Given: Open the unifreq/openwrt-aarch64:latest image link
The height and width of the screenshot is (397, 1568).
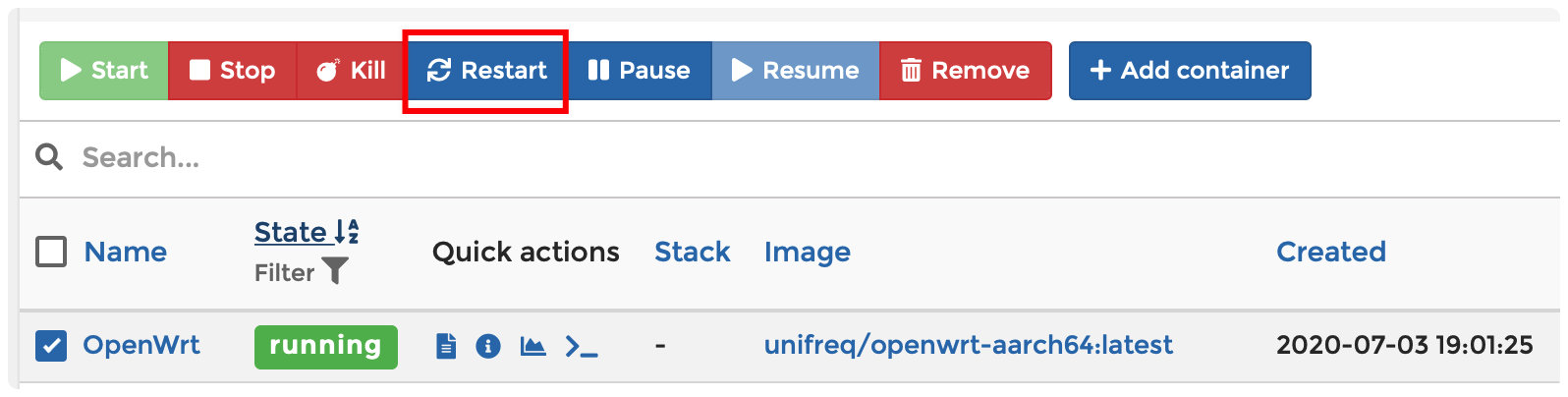Looking at the screenshot, I should pyautogui.click(x=968, y=346).
